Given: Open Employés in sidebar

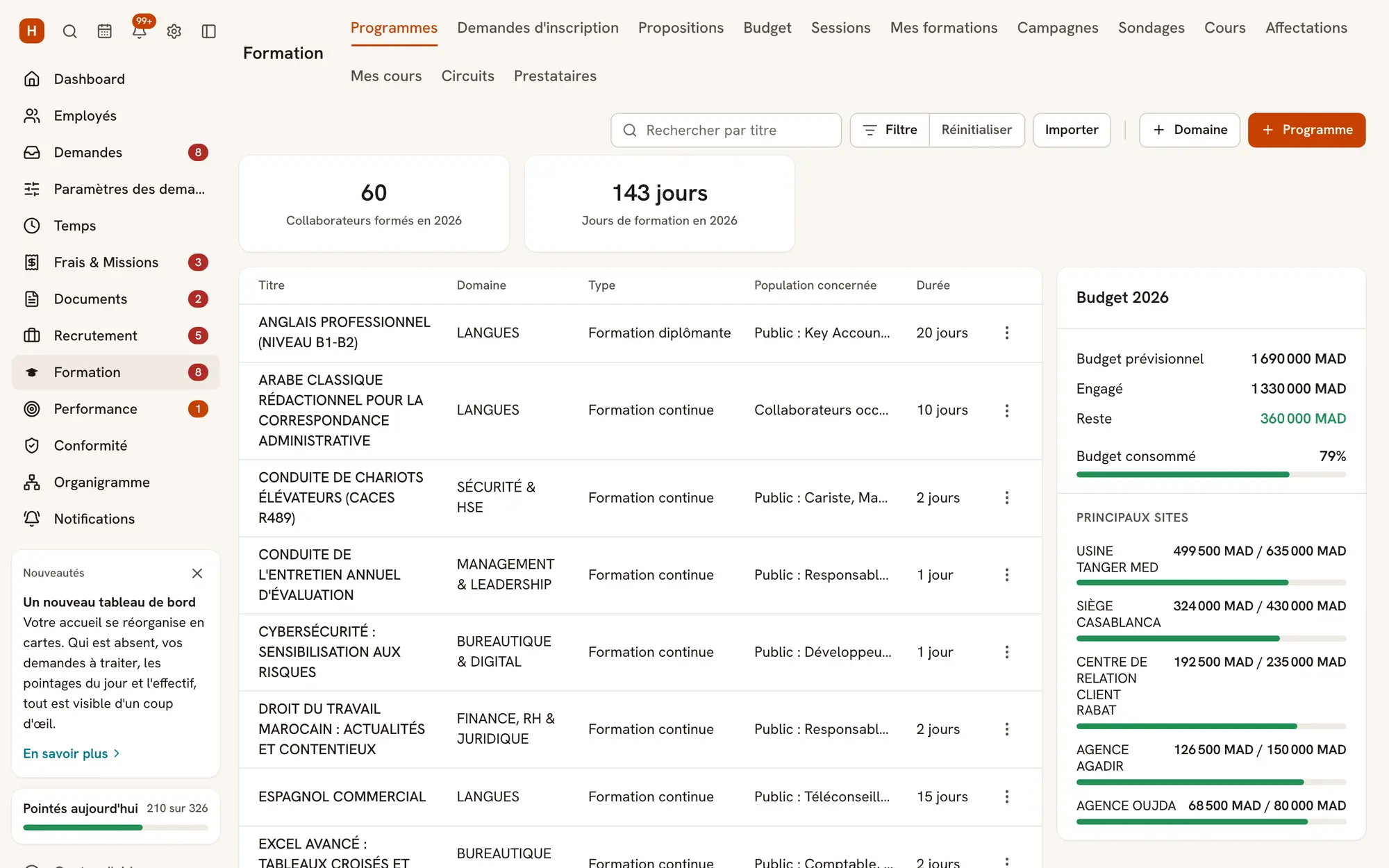Looking at the screenshot, I should (116, 116).
